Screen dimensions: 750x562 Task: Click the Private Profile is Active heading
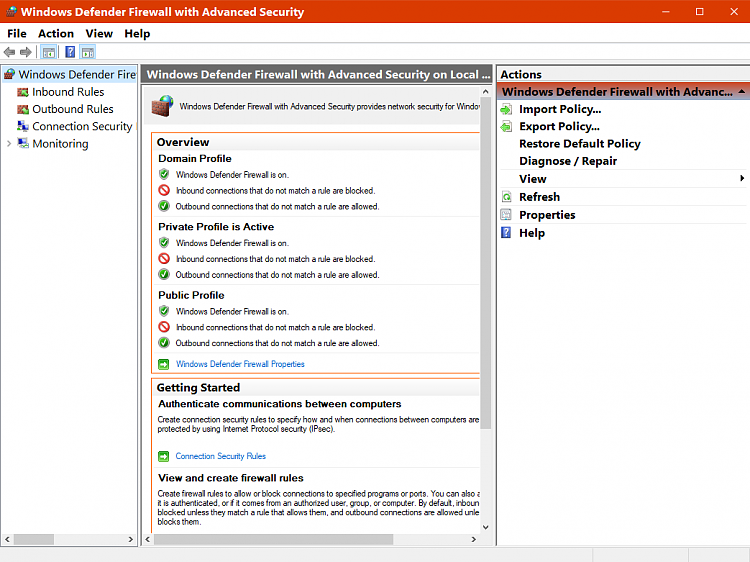[x=216, y=227]
